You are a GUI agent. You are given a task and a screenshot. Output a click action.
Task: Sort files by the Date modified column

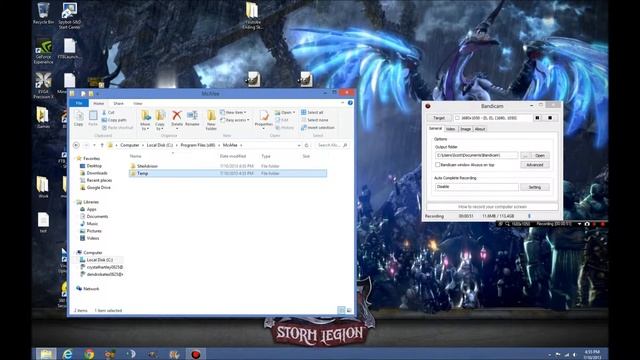[x=233, y=156]
